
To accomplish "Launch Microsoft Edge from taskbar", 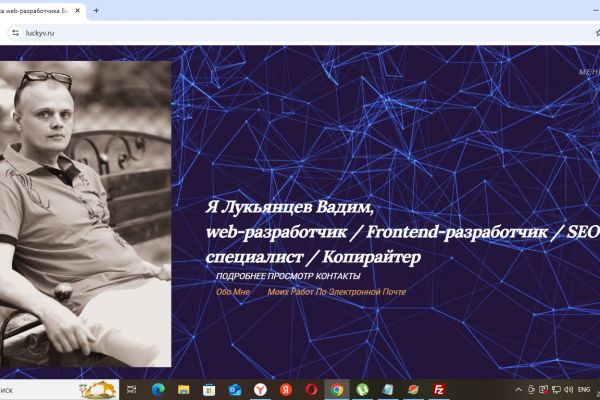I will coord(158,390).
